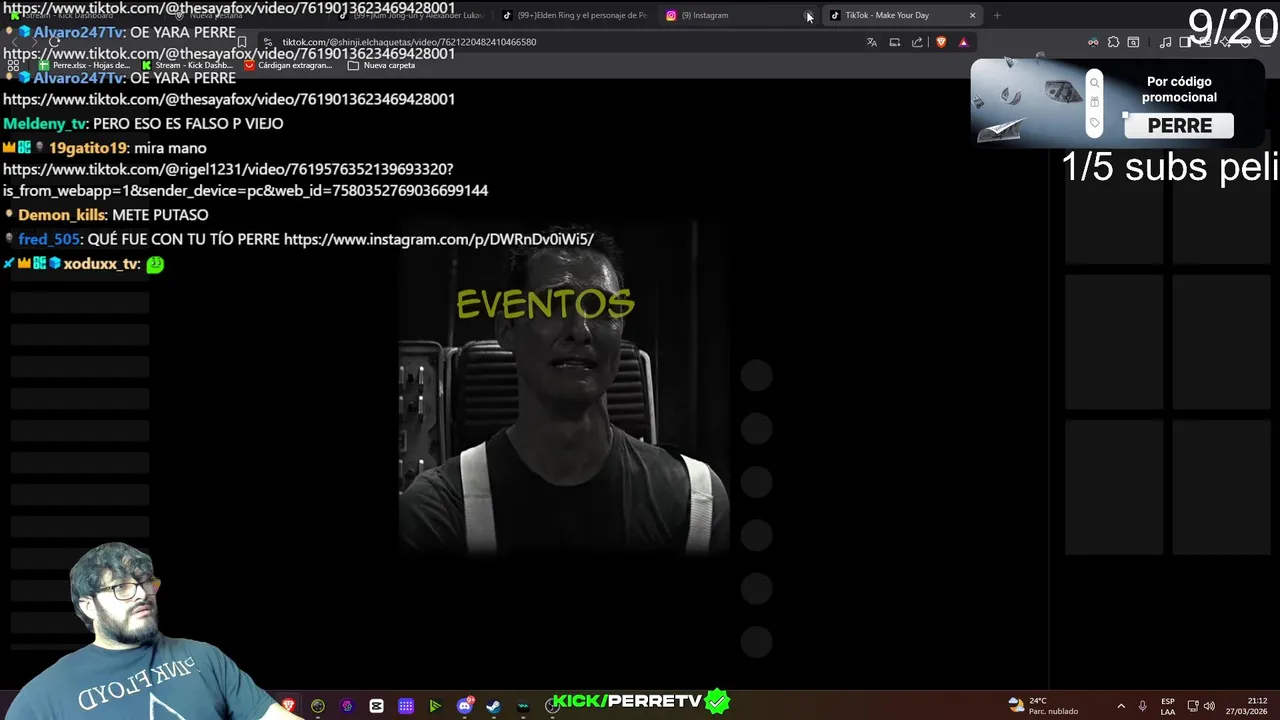Click the Meldeny_tv username in chat
This screenshot has width=1280, height=720.
coord(45,123)
